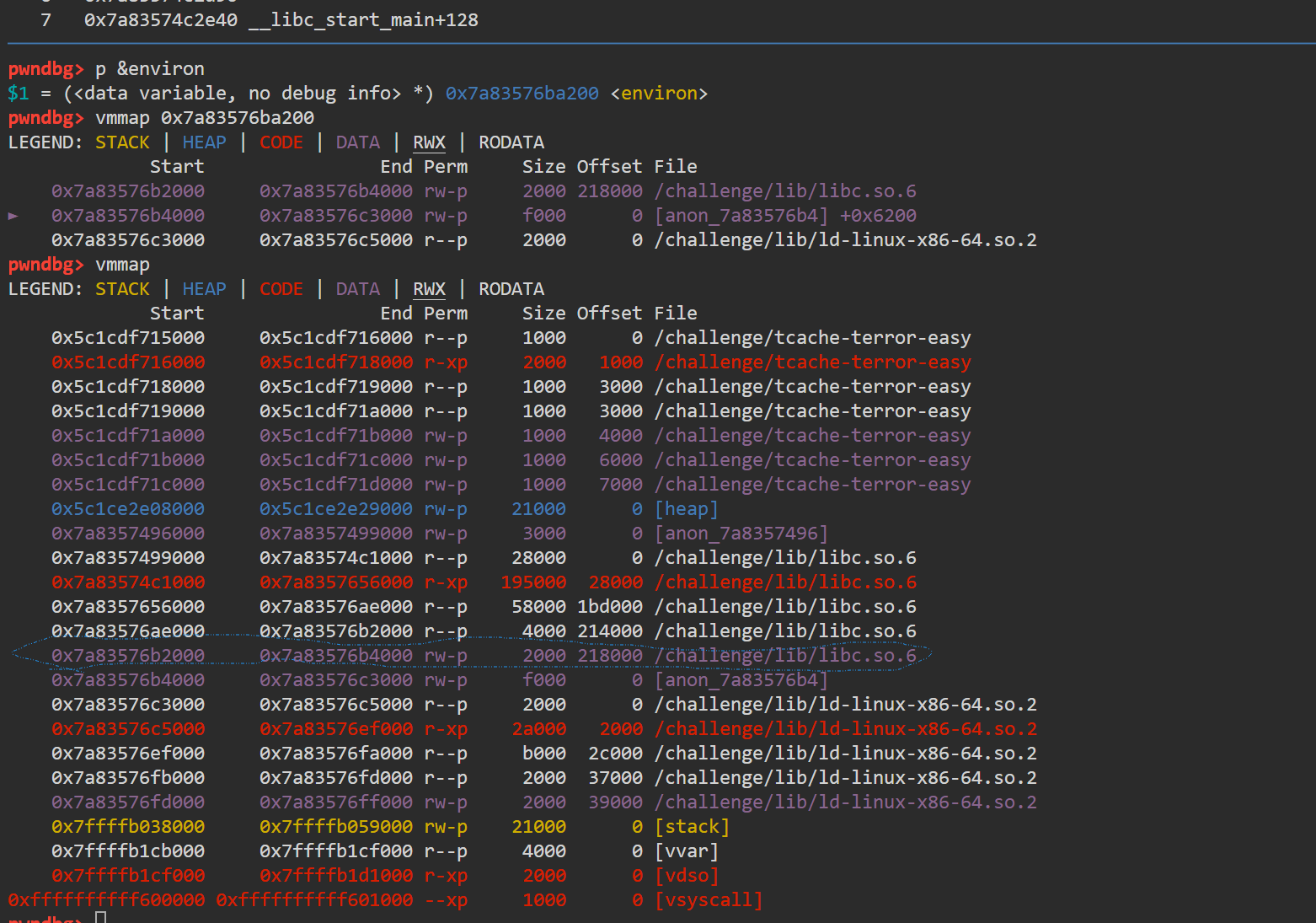Select heap start address 0x5c1ce2e08000
Image resolution: width=1316 pixels, height=923 pixels.
click(128, 508)
